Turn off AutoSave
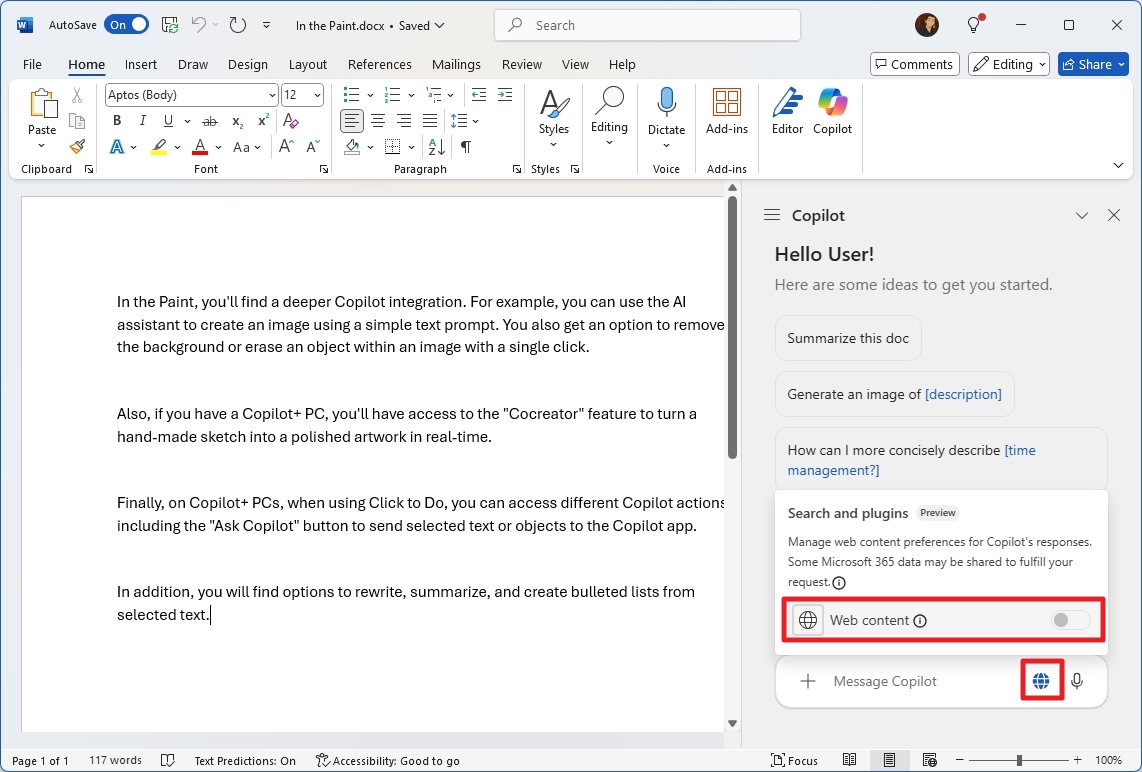Image resolution: width=1142 pixels, height=772 pixels. tap(126, 25)
